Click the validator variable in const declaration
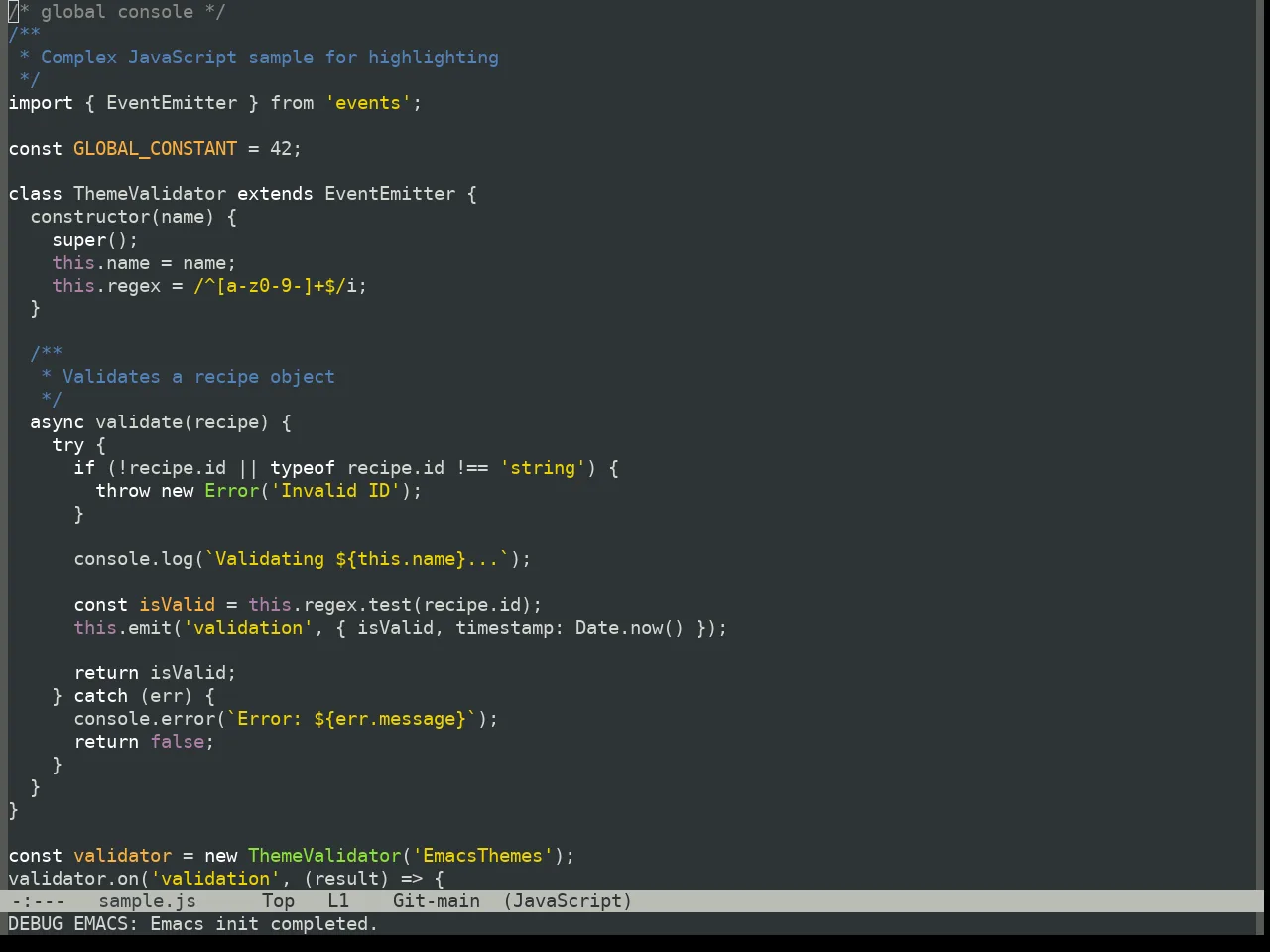This screenshot has height=952, width=1270. click(122, 856)
